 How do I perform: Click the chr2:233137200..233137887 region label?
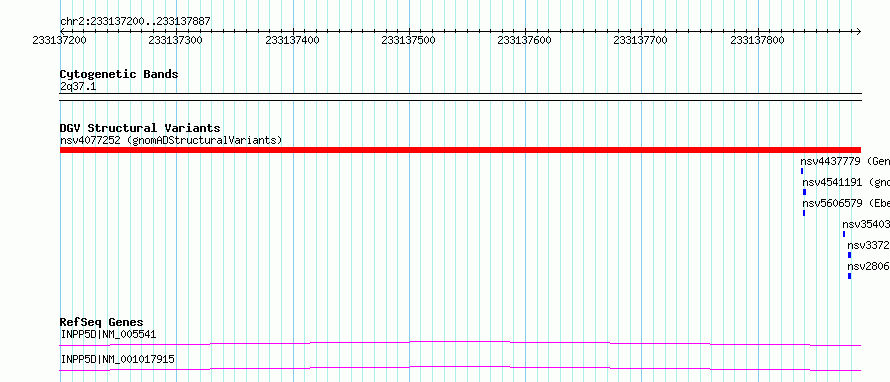(x=135, y=22)
